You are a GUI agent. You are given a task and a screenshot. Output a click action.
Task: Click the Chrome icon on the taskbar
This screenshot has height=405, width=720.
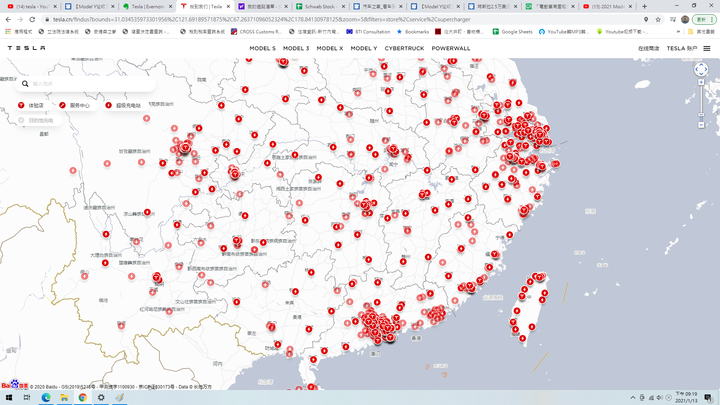83,398
